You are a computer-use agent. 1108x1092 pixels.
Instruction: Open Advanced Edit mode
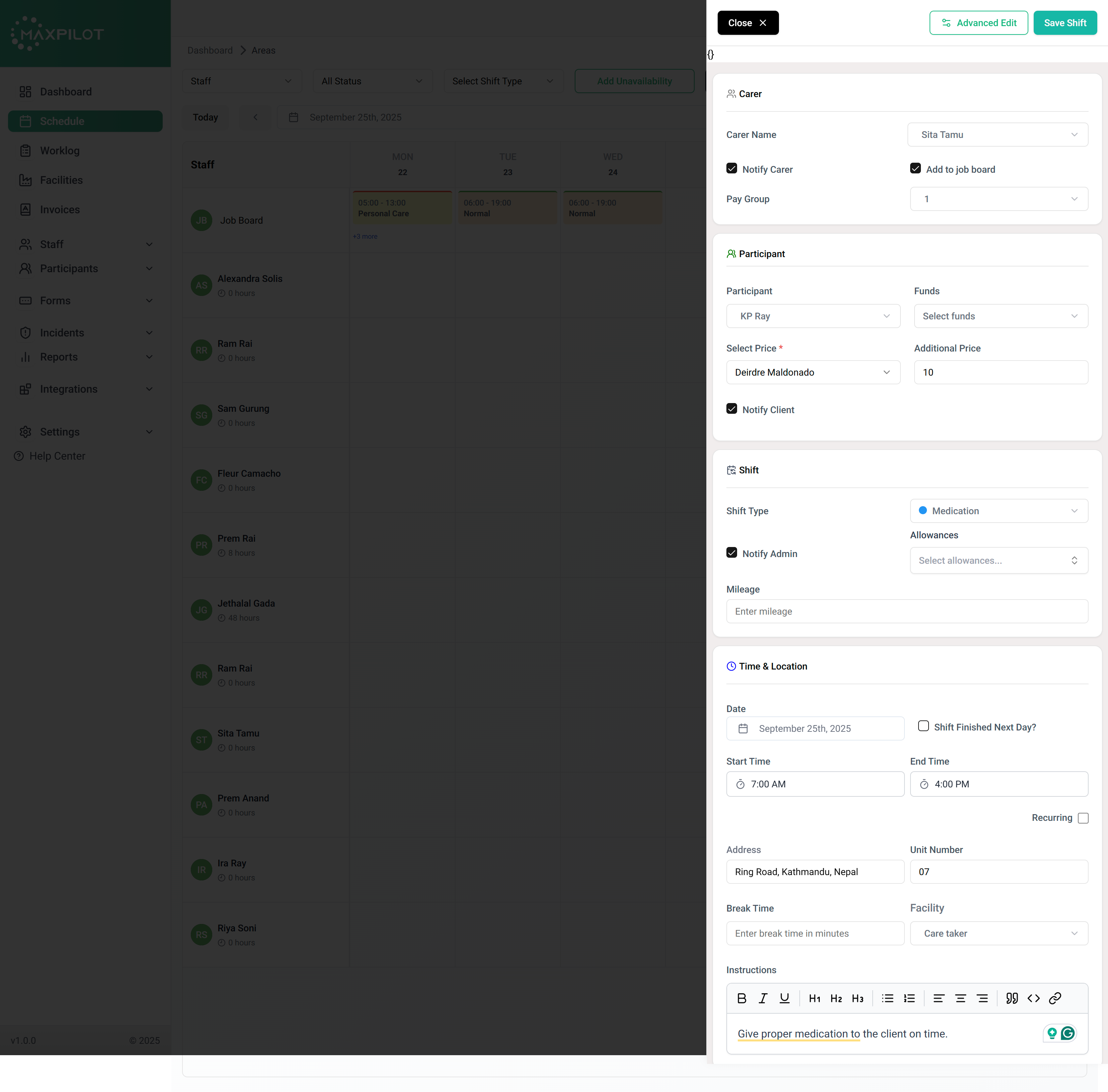[978, 23]
